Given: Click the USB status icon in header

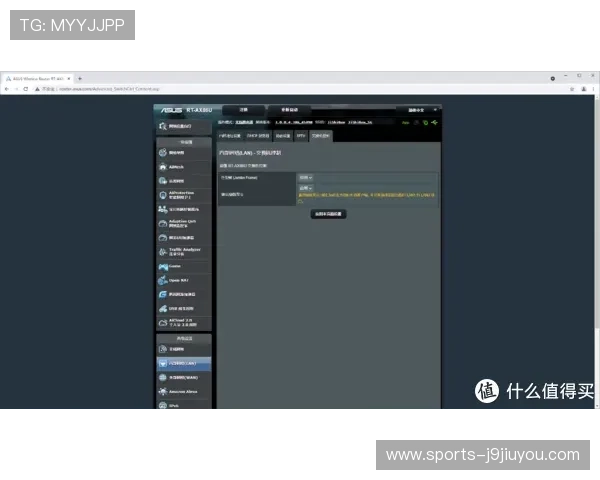Looking at the screenshot, I should 433,122.
